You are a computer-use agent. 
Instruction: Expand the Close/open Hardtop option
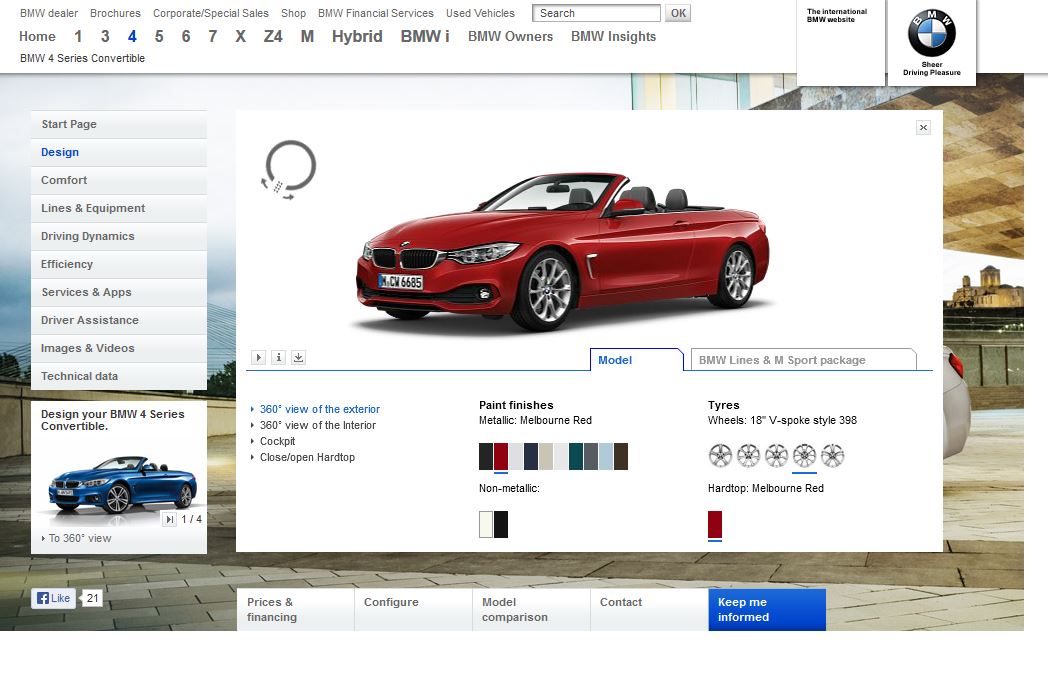click(x=307, y=457)
